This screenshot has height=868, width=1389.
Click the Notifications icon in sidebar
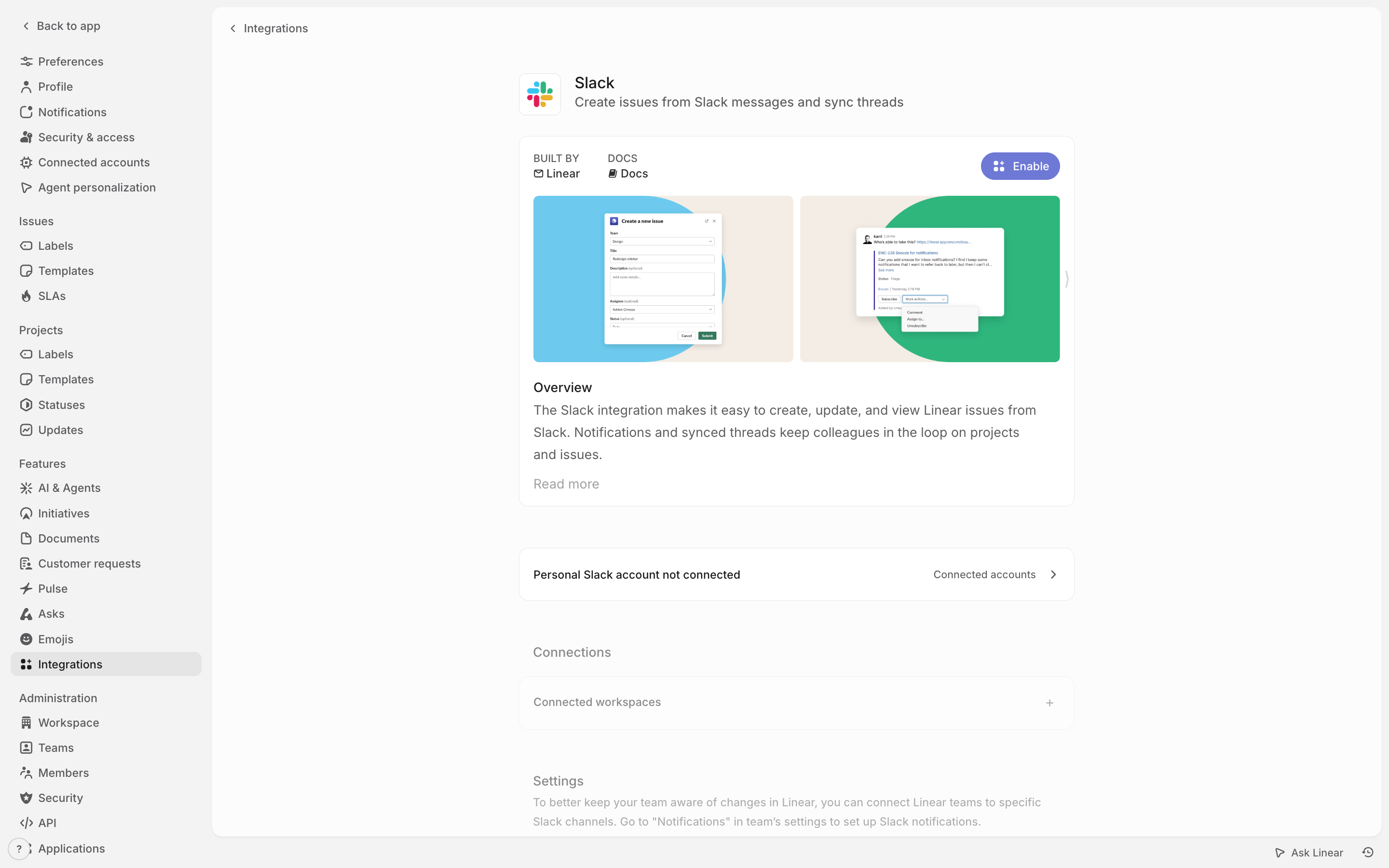tap(26, 112)
